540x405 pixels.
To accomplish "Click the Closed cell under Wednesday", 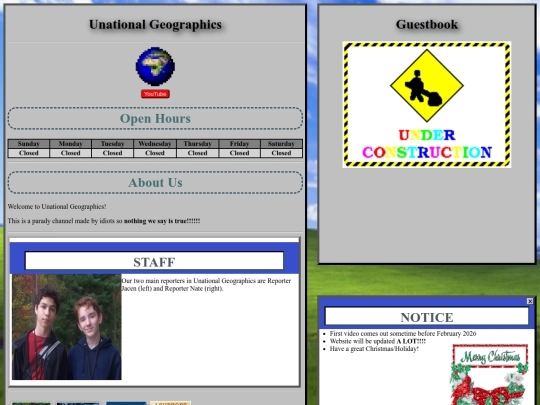I will [155, 153].
